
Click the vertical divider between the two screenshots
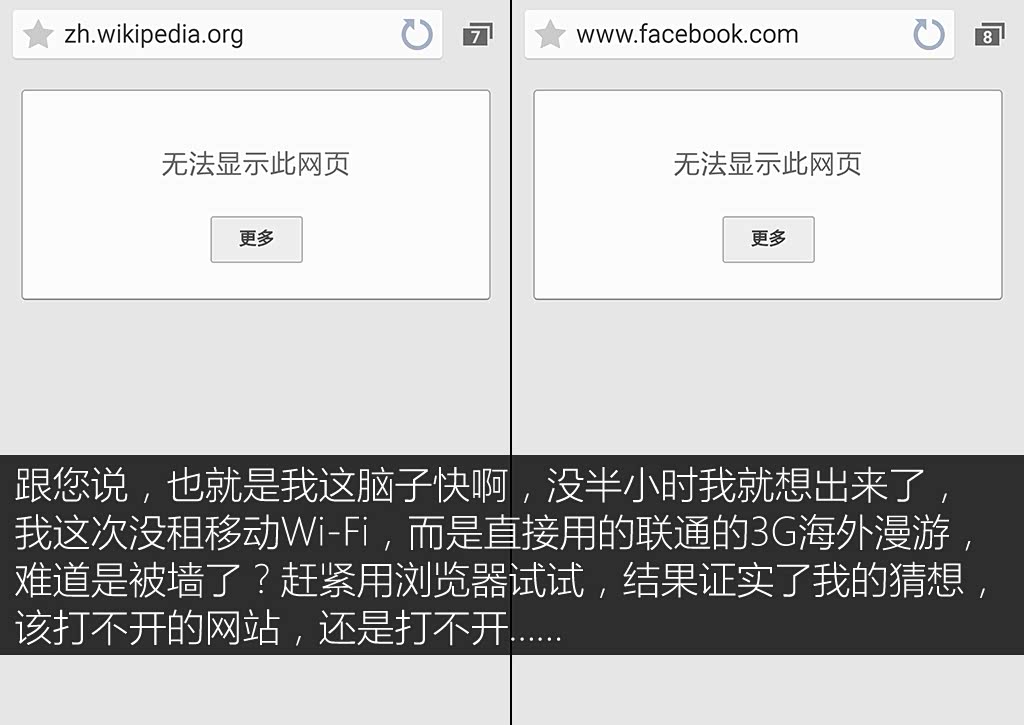tap(511, 362)
